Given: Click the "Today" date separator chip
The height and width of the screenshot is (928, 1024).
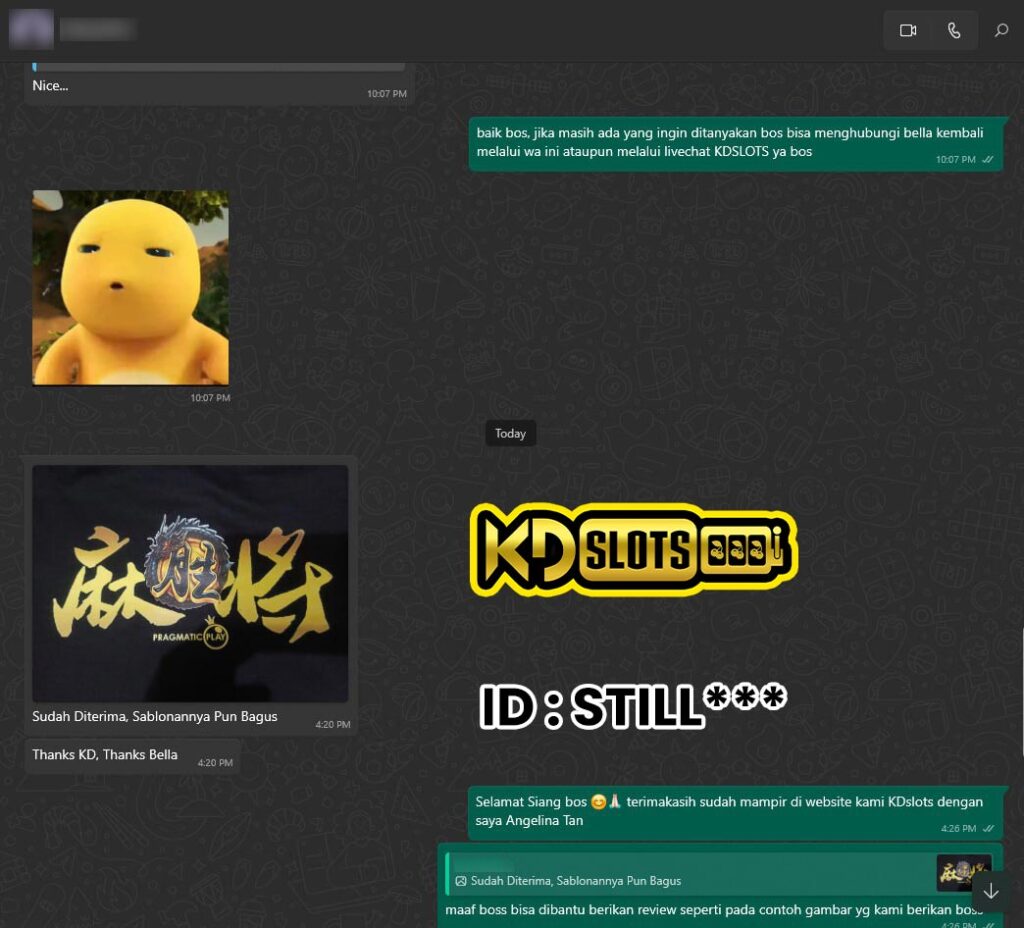Looking at the screenshot, I should (510, 433).
